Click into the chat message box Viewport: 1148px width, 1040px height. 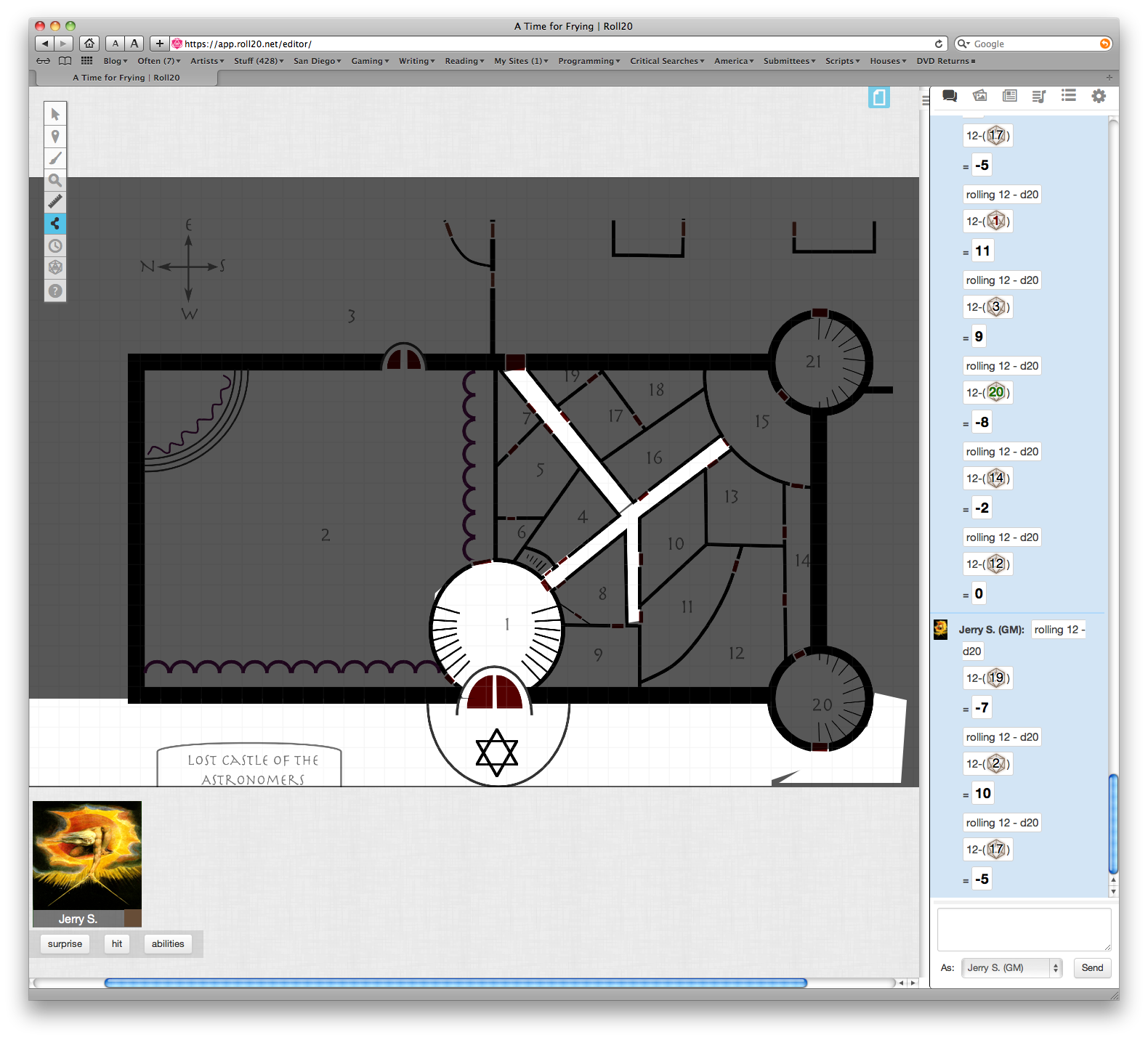[x=1023, y=929]
